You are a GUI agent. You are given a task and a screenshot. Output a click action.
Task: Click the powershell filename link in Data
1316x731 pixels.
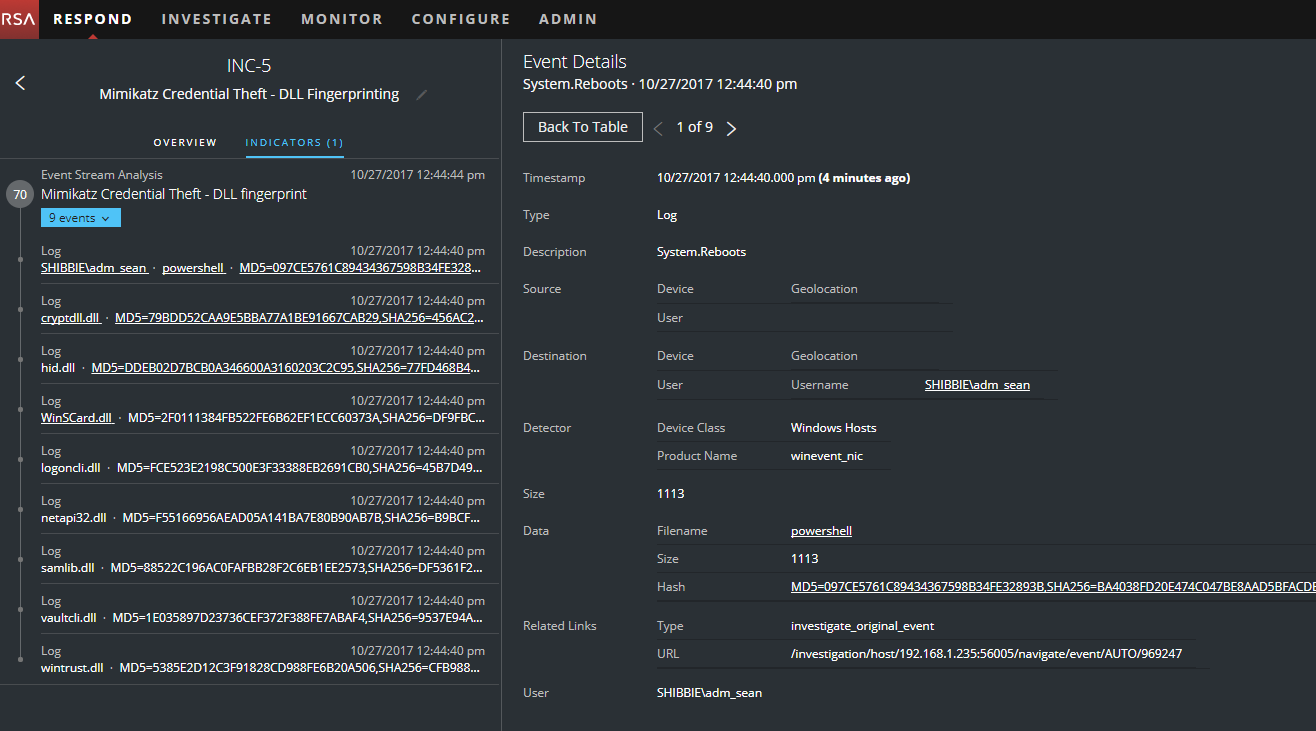[820, 531]
